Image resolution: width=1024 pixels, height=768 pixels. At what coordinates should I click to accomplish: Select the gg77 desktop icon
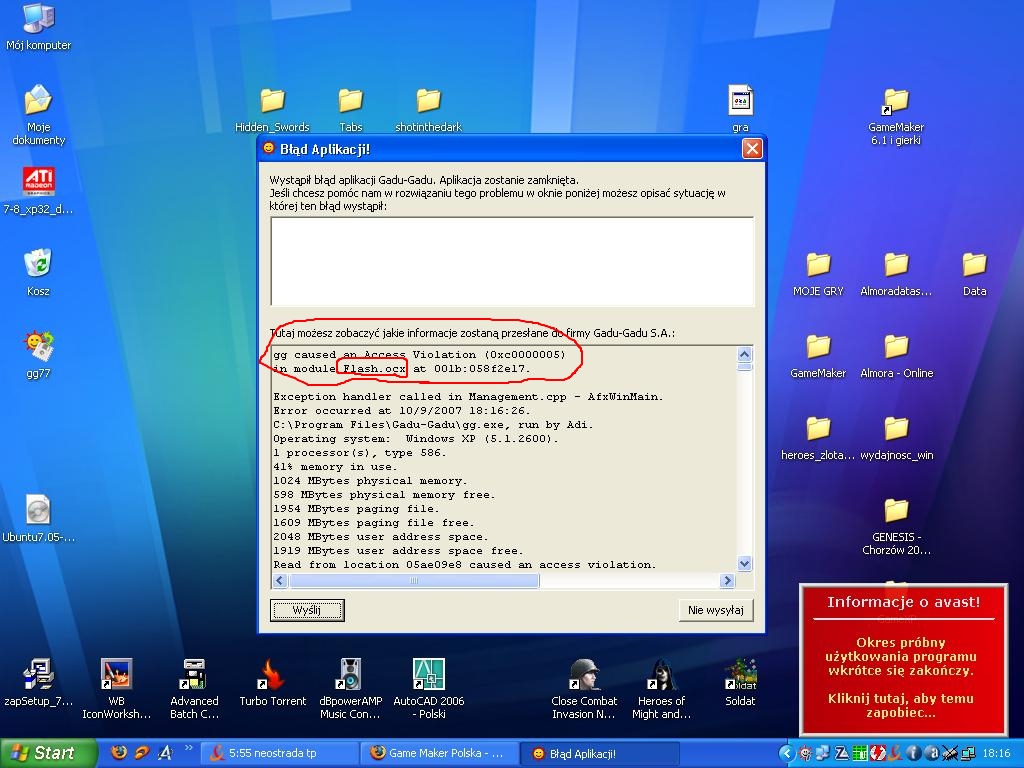(38, 347)
